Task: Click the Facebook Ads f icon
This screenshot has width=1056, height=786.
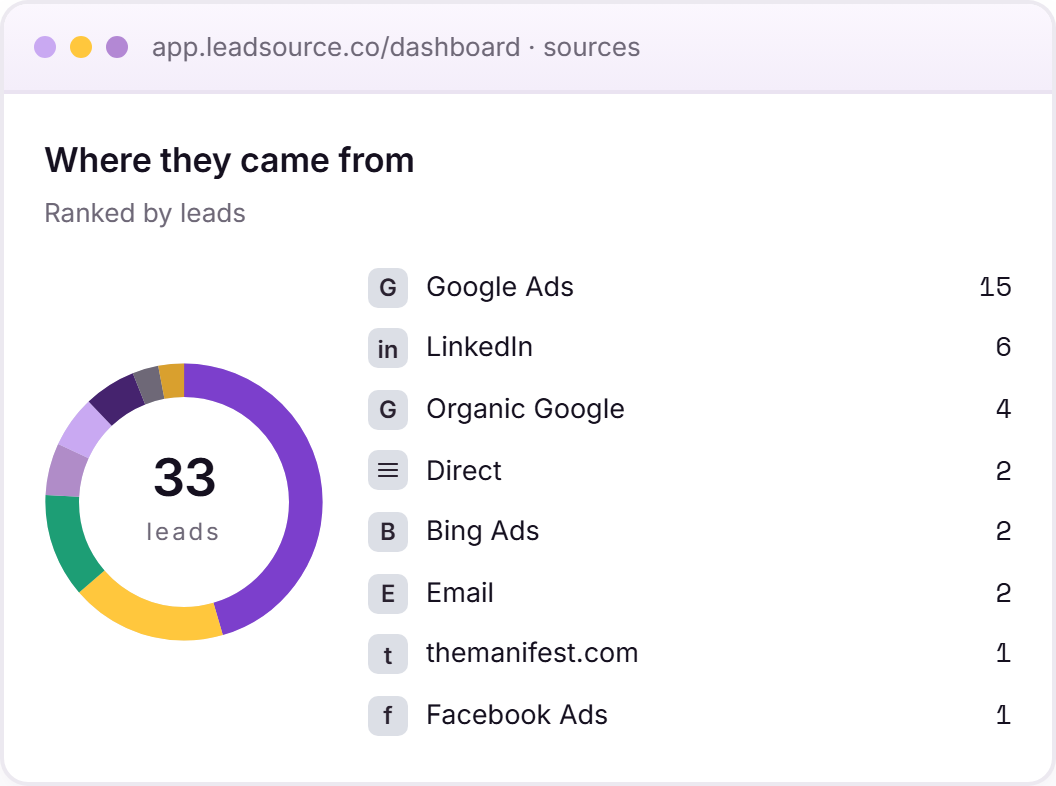Action: pos(388,715)
